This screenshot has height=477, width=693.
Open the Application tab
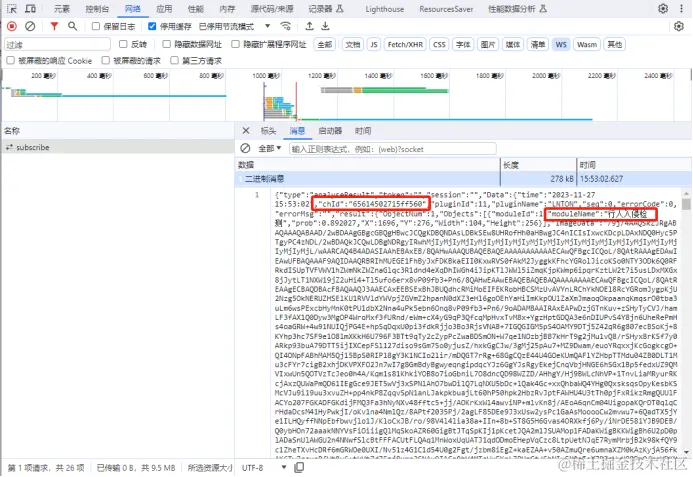pos(164,9)
